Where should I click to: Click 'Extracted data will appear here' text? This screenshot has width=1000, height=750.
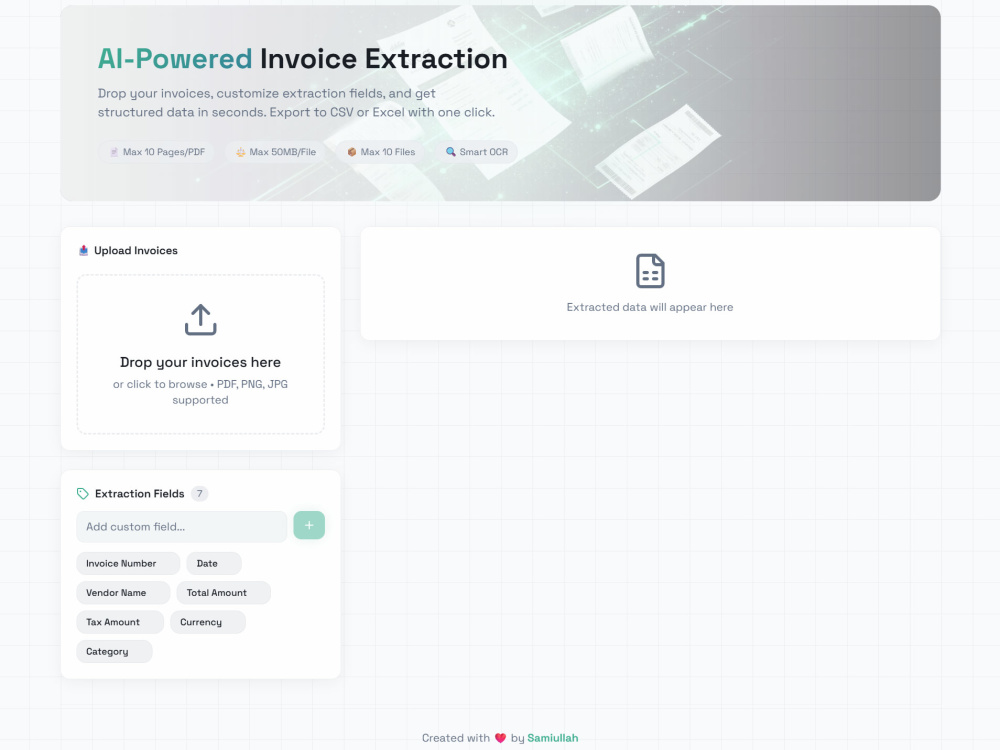pos(650,307)
